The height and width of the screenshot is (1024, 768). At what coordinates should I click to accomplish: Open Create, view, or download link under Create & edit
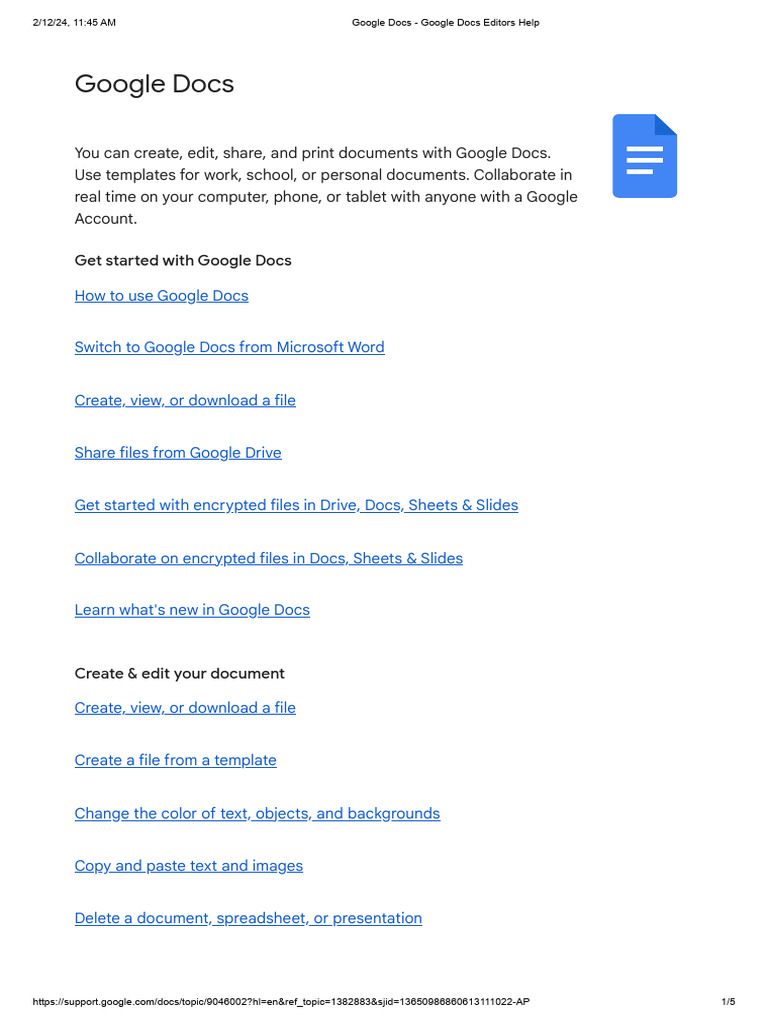(x=185, y=708)
